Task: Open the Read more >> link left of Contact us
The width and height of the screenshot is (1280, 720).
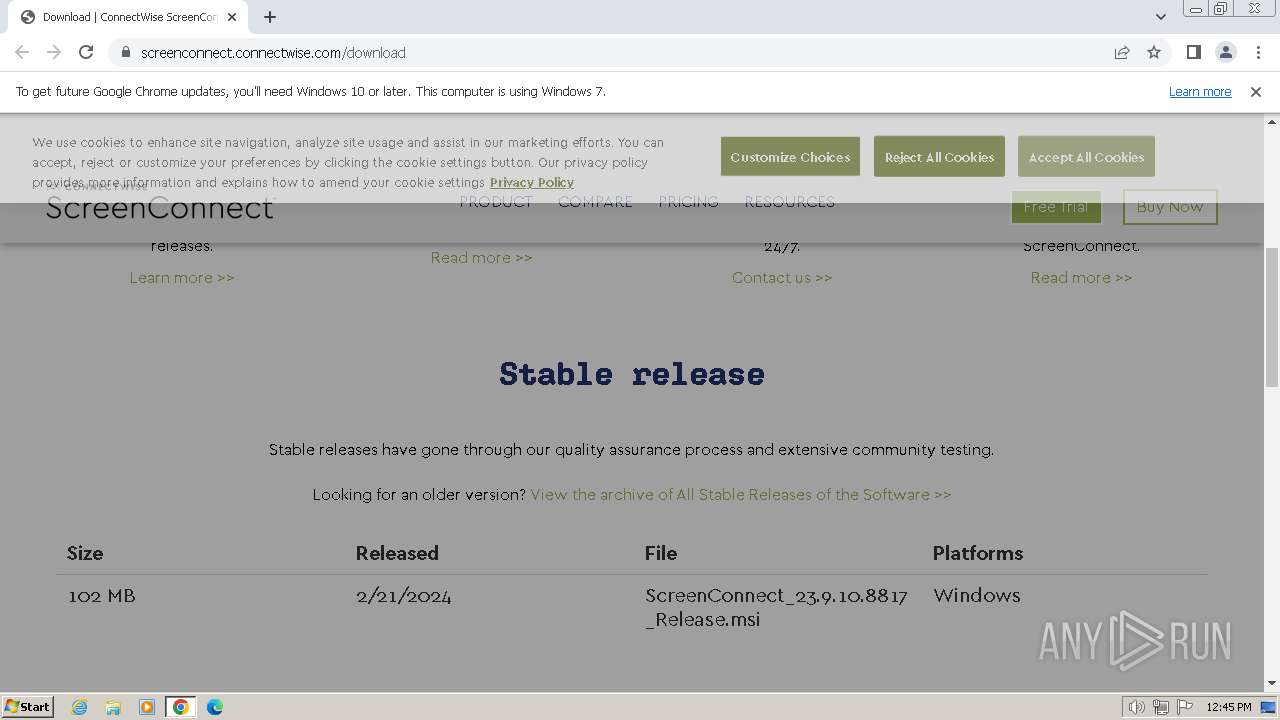Action: click(x=481, y=258)
